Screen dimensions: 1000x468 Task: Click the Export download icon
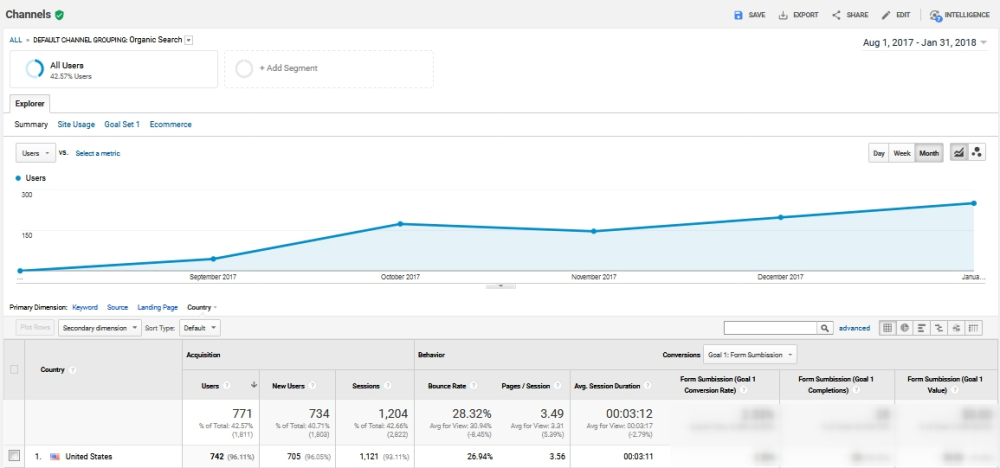(783, 15)
